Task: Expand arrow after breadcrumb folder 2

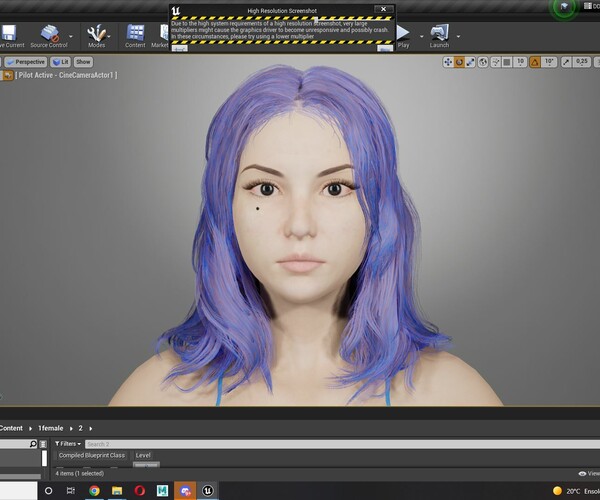Action: point(91,428)
